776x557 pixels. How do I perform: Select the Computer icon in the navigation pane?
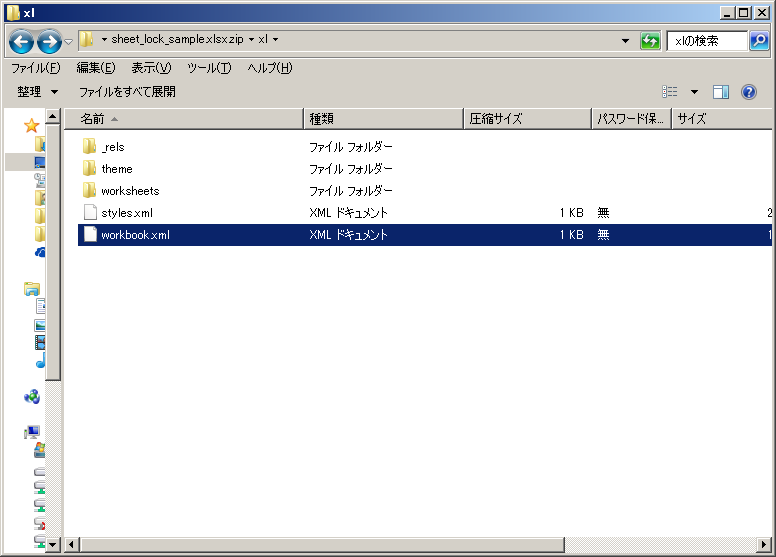(32, 432)
